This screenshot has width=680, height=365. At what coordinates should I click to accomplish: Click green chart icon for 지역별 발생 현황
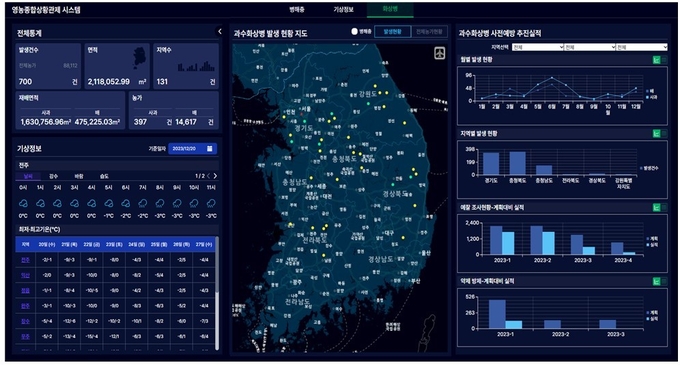click(x=657, y=134)
